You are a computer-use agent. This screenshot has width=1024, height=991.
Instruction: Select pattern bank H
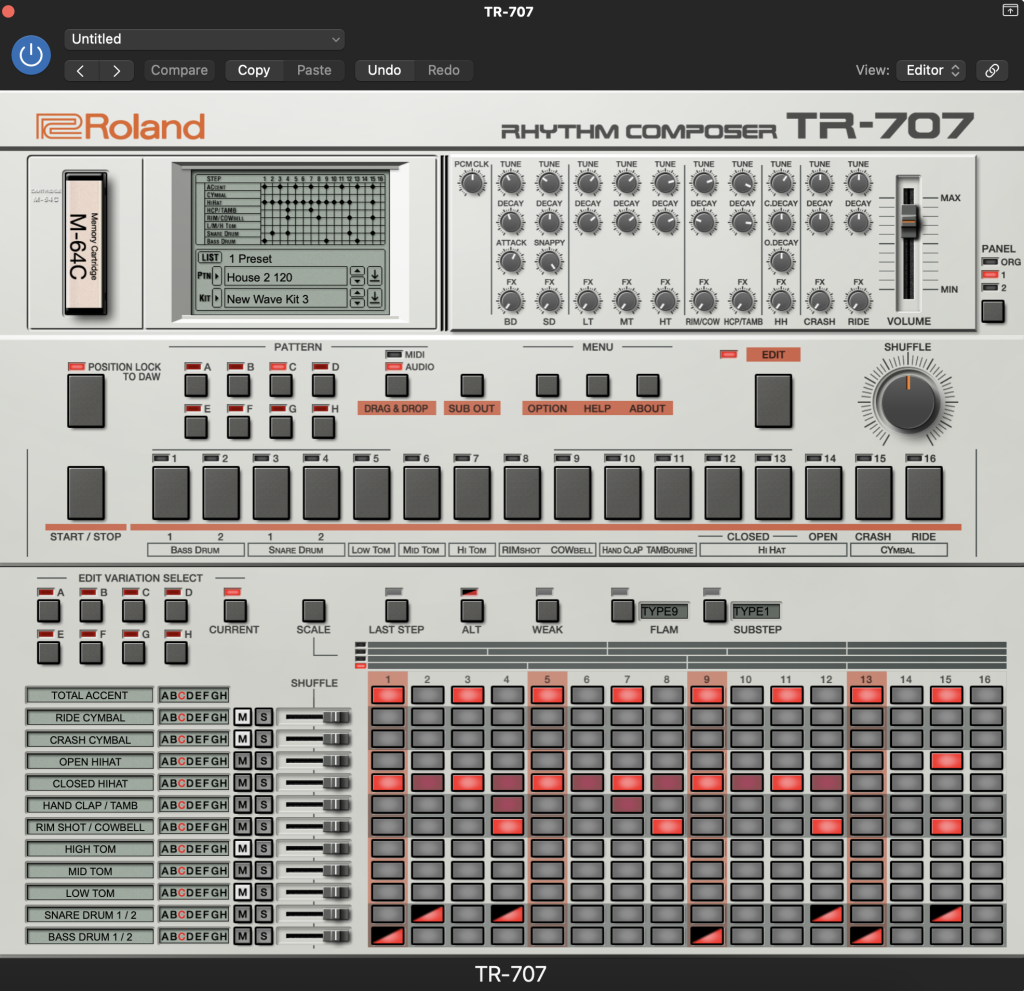(x=323, y=427)
